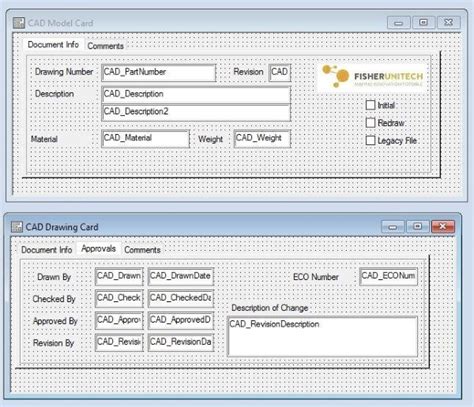474x407 pixels.
Task: Click the CAD_PartNumber field
Action: [159, 73]
